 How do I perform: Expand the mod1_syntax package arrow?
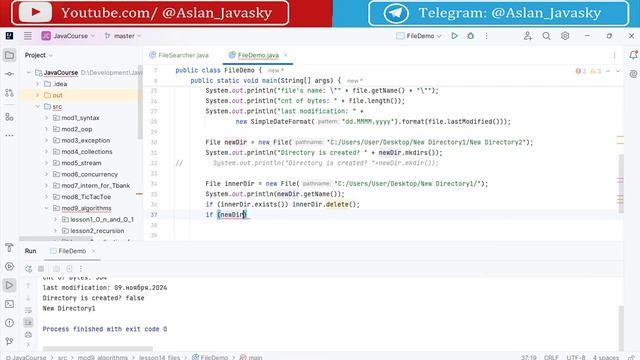[x=47, y=118]
